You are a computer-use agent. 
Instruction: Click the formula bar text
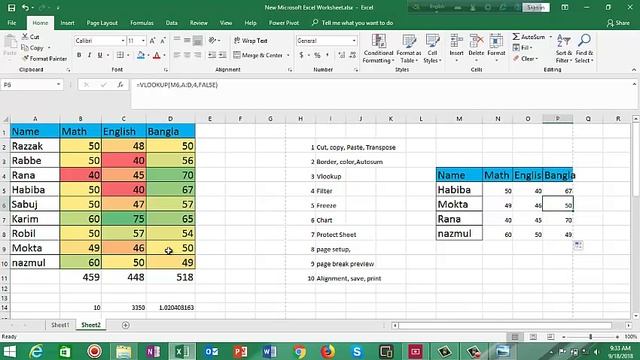(x=177, y=85)
